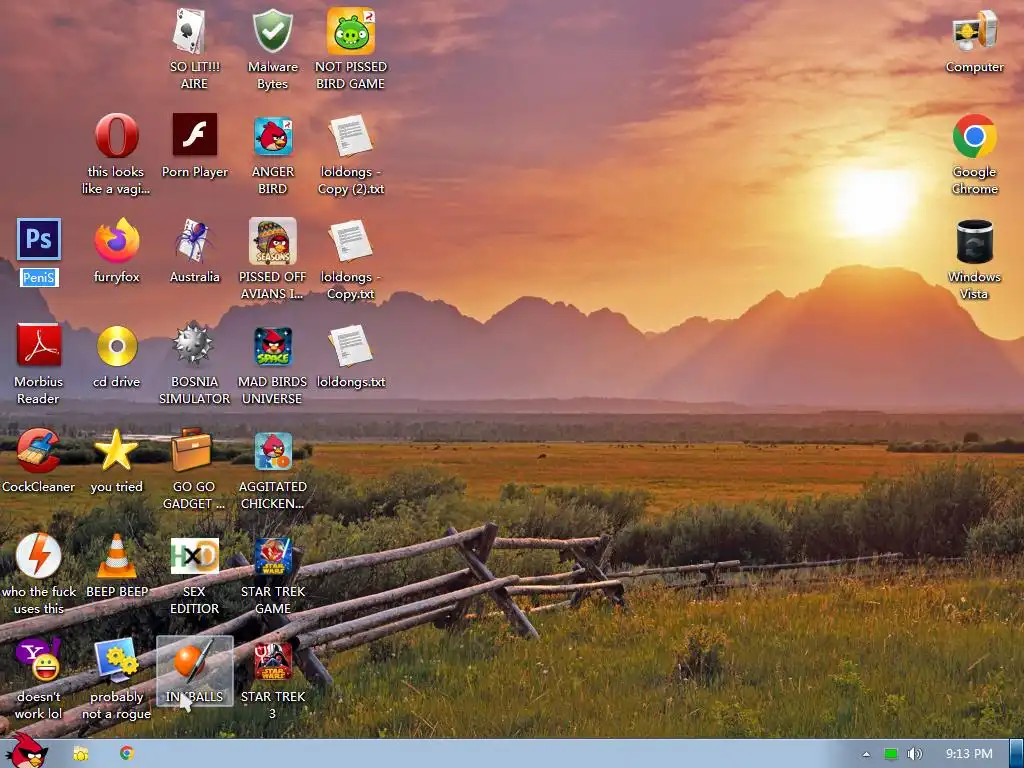The width and height of the screenshot is (1024, 768).
Task: Open MAD BIRDS UNIVERSE Space icon
Action: click(x=273, y=346)
